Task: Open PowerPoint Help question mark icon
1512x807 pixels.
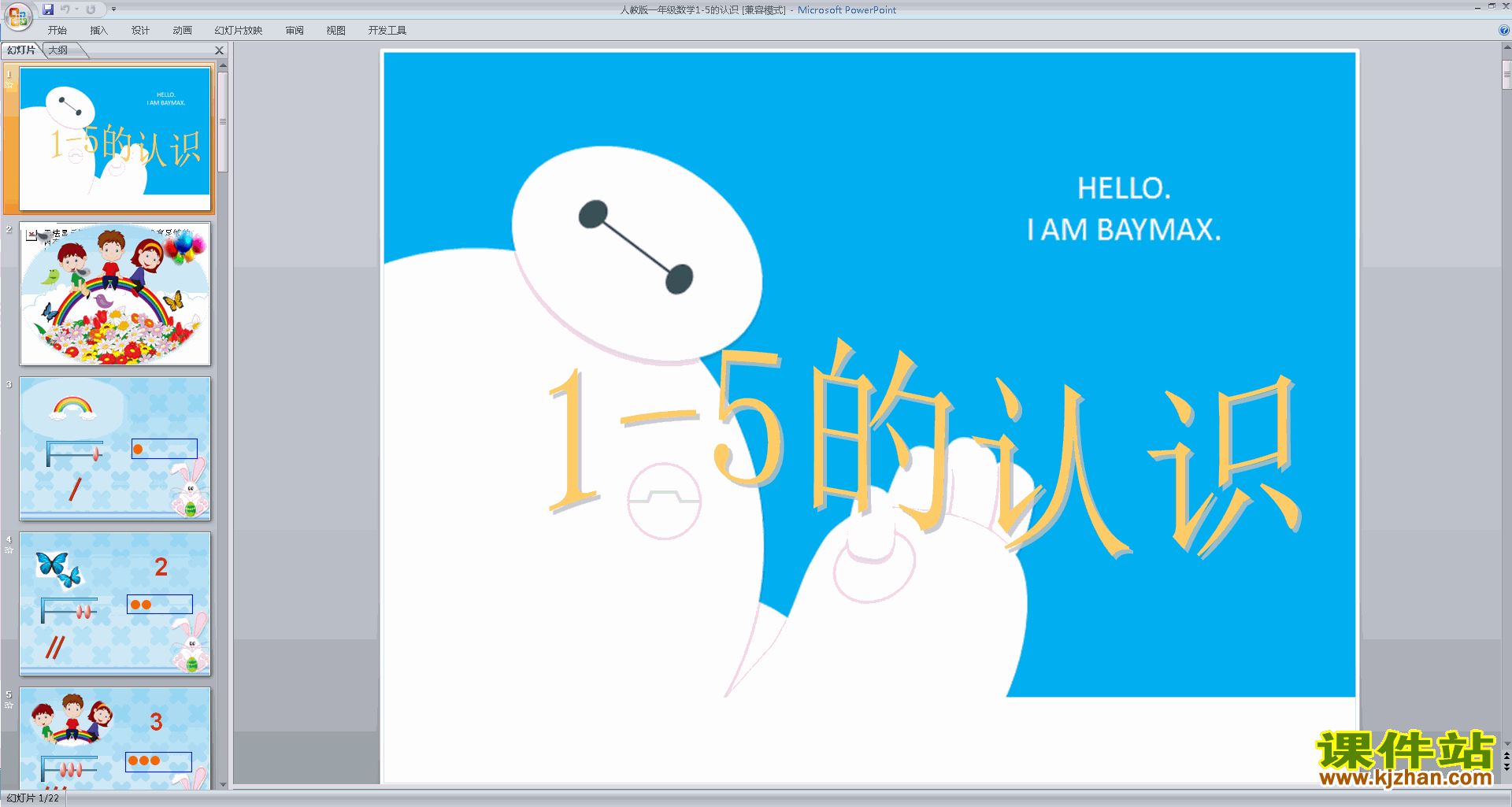Action: click(1504, 30)
